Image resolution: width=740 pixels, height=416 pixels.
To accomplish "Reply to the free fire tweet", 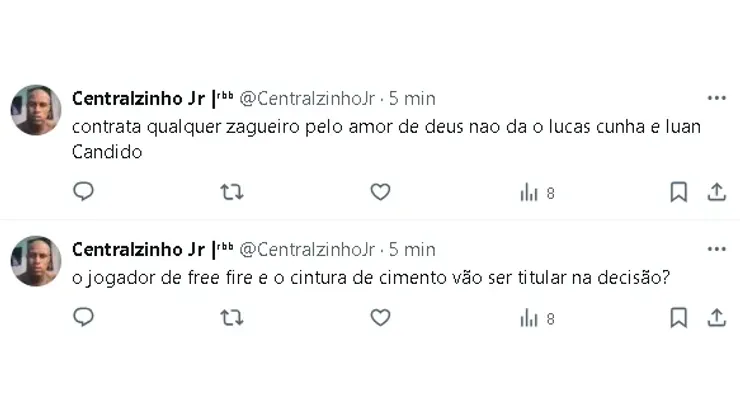I will (x=84, y=318).
